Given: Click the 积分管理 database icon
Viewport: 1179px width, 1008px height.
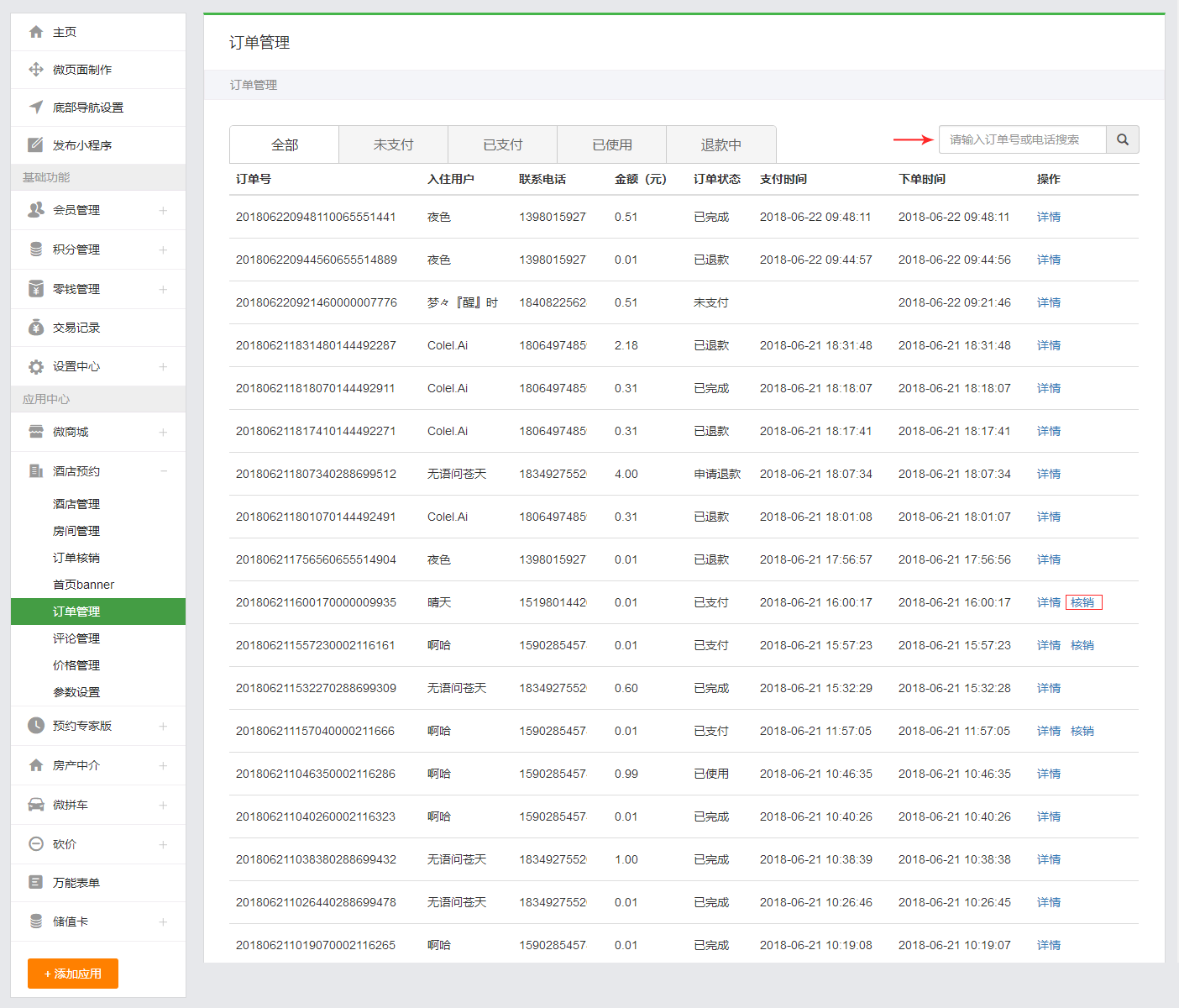Looking at the screenshot, I should point(36,249).
